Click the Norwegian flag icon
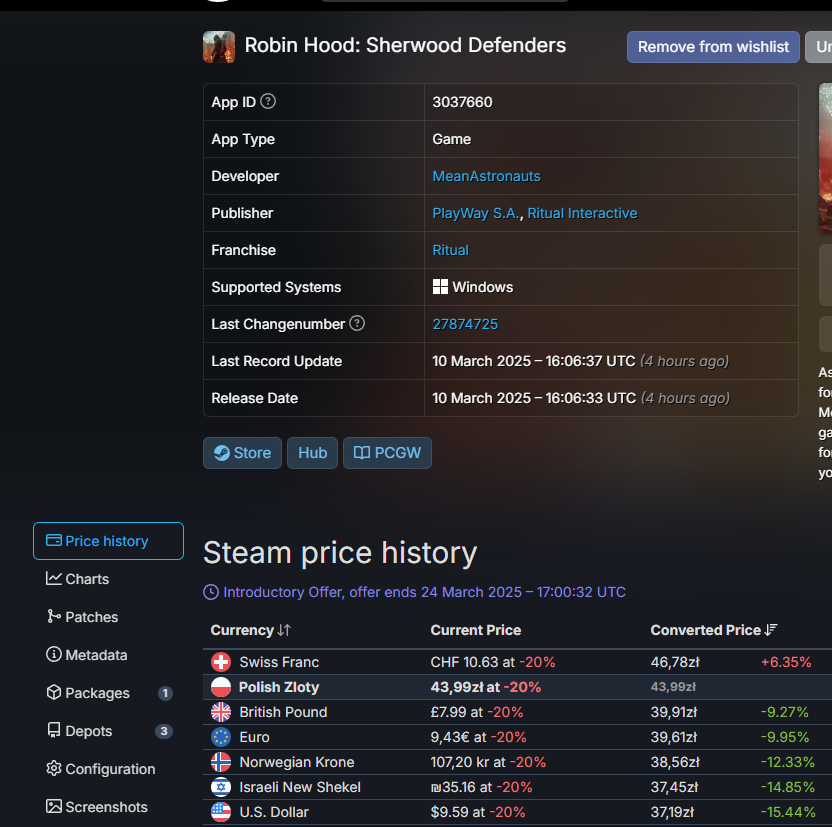832x827 pixels. [x=221, y=762]
